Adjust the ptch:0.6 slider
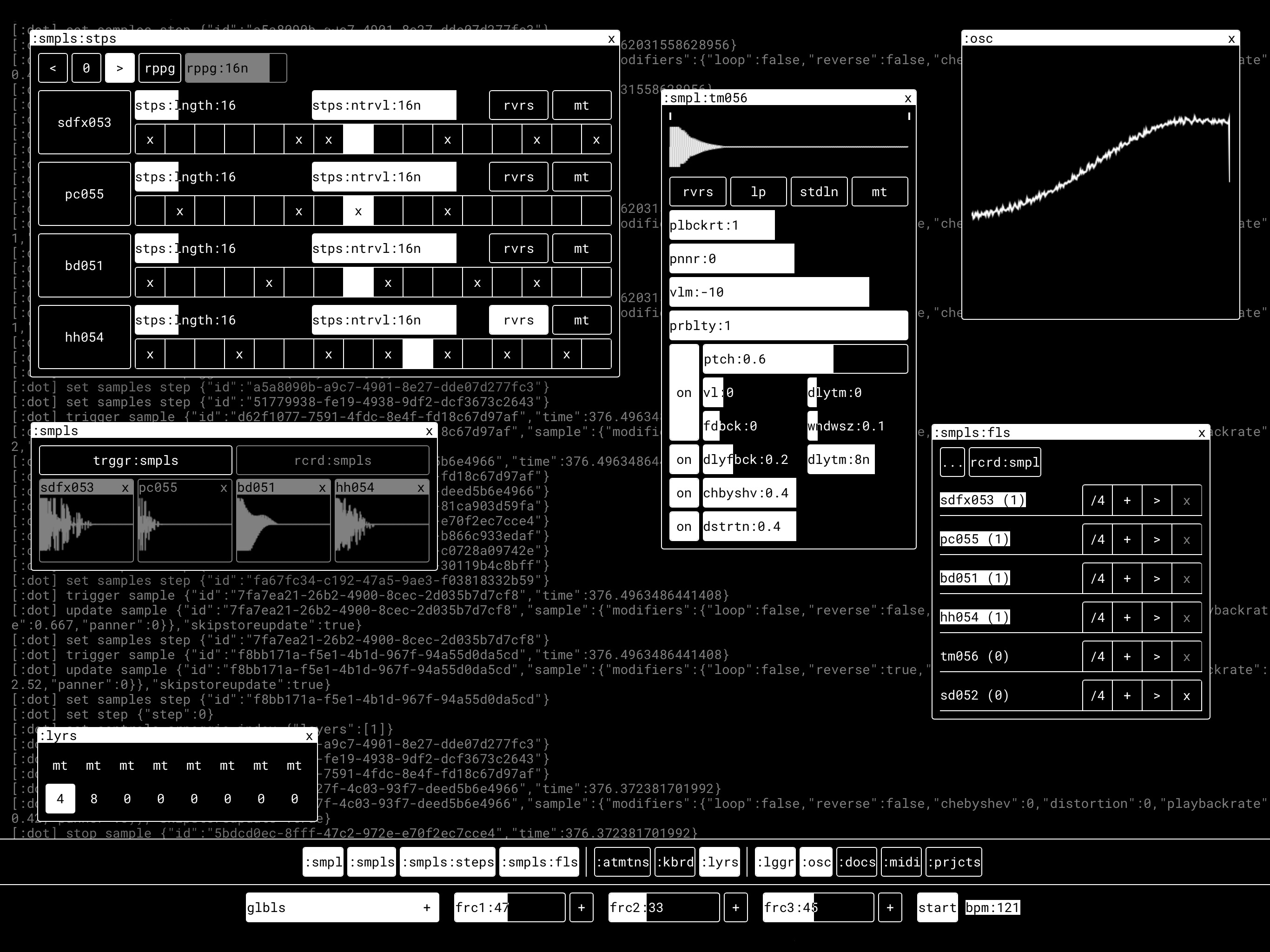The width and height of the screenshot is (1270, 952). tap(806, 359)
